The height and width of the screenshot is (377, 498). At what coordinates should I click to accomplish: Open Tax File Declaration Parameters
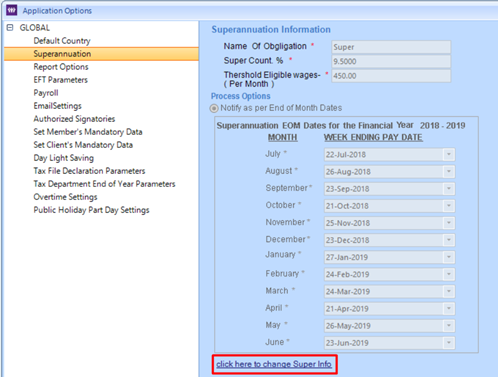tap(89, 171)
